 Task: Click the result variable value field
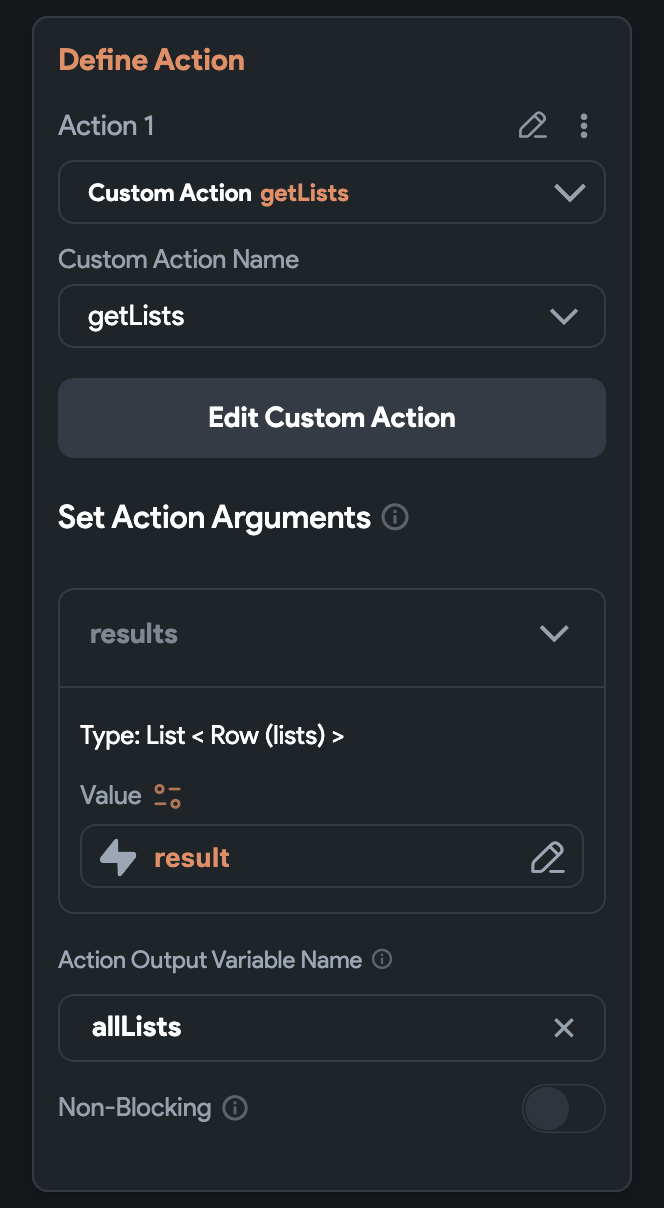pos(332,857)
